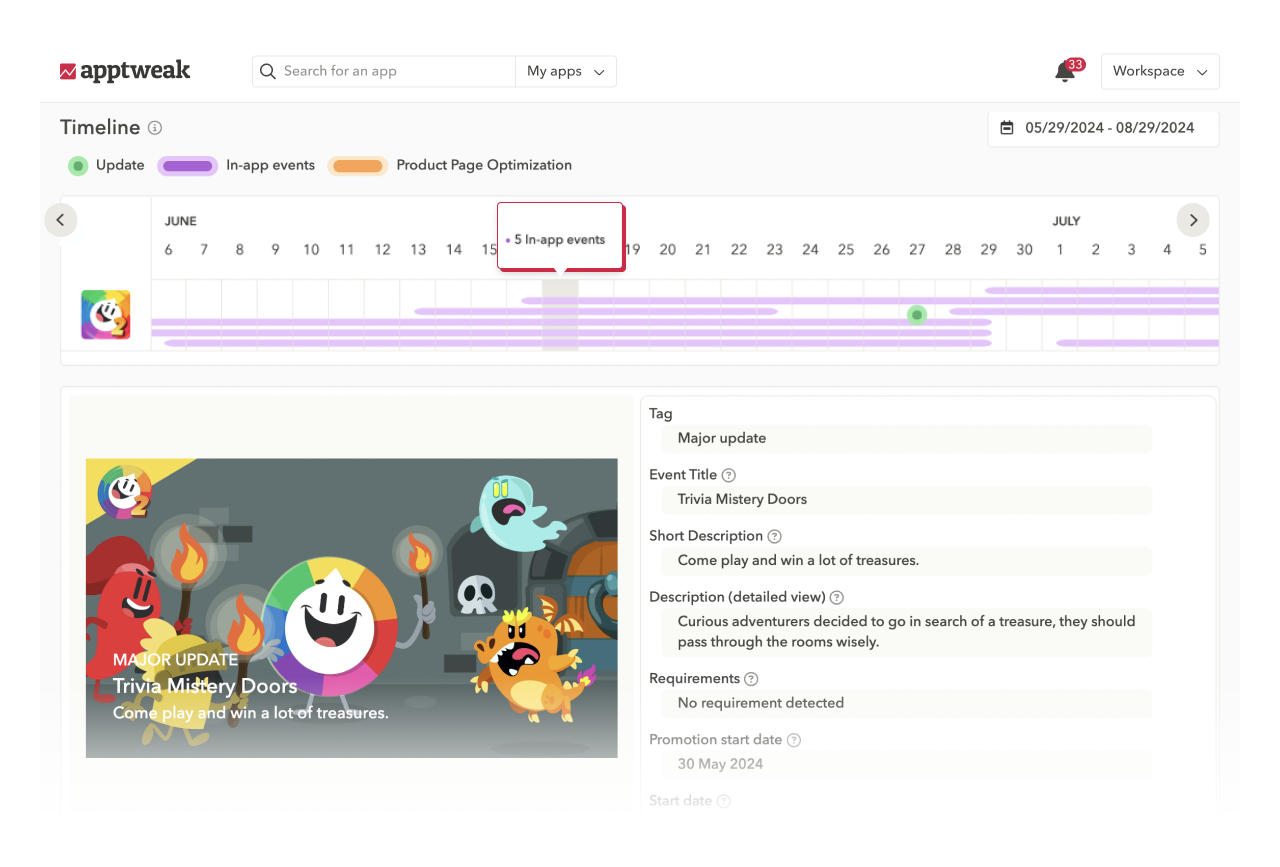This screenshot has height=867, width=1280.
Task: Click the green update marker on June 27
Action: click(x=917, y=315)
